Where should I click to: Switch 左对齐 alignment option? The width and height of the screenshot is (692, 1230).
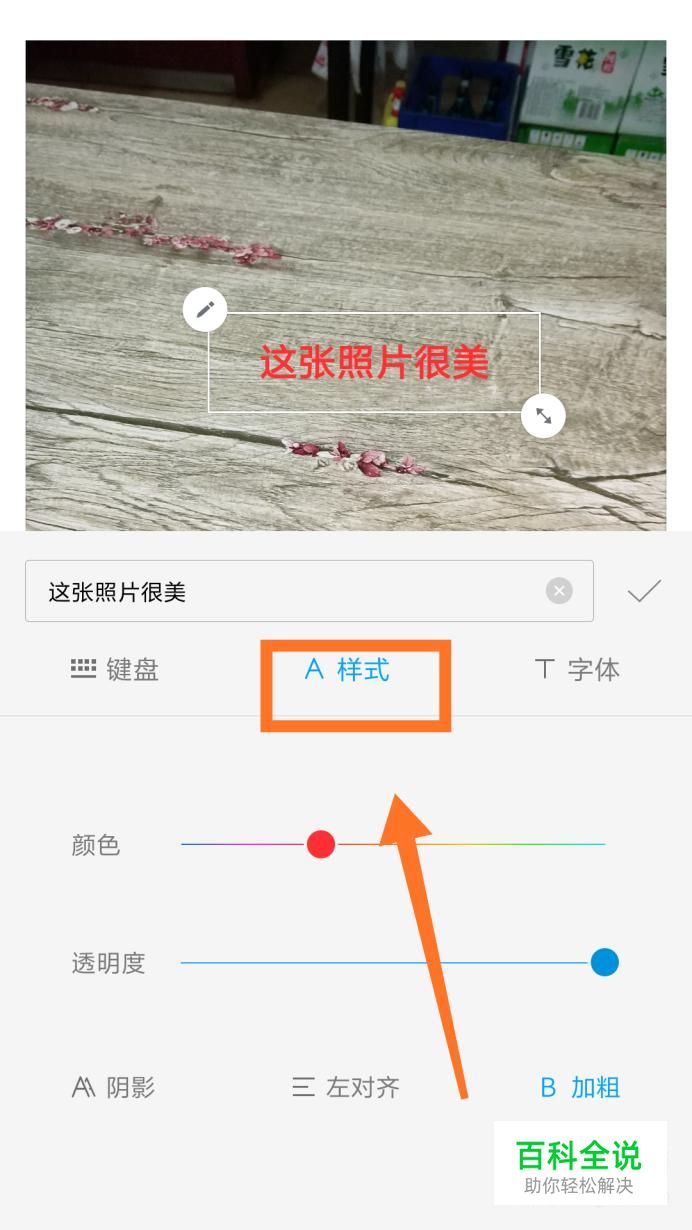point(346,1087)
